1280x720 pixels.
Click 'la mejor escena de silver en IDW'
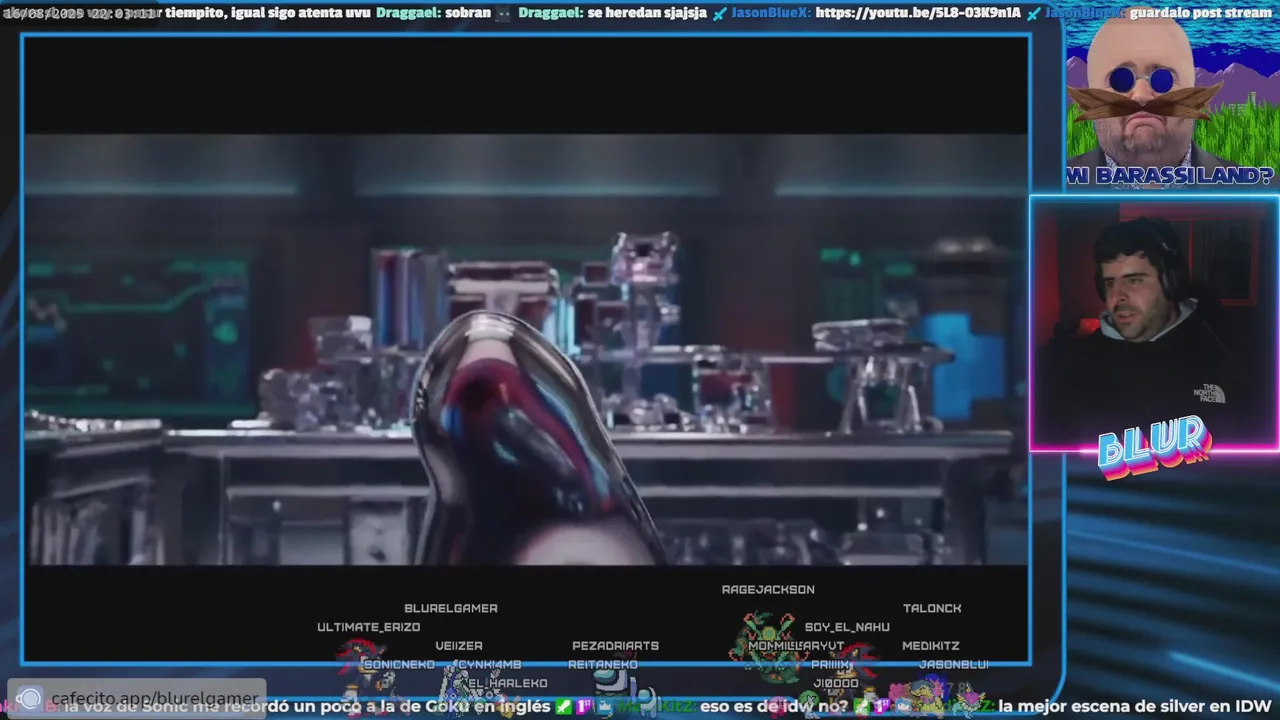(1134, 707)
